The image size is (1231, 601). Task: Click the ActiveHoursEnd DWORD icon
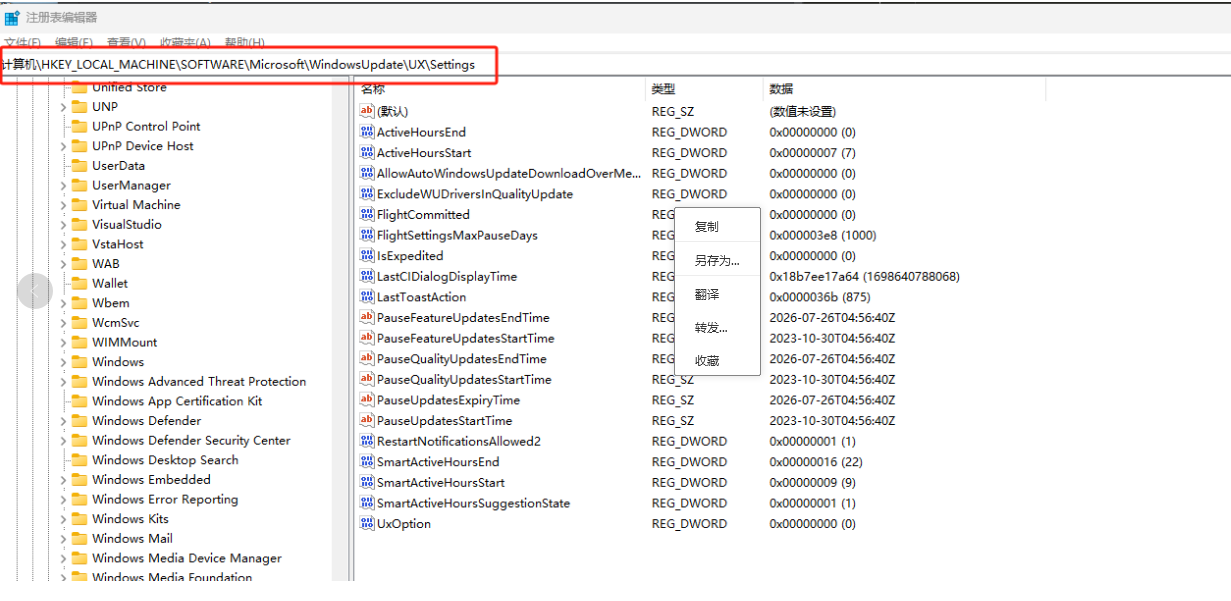click(x=367, y=132)
